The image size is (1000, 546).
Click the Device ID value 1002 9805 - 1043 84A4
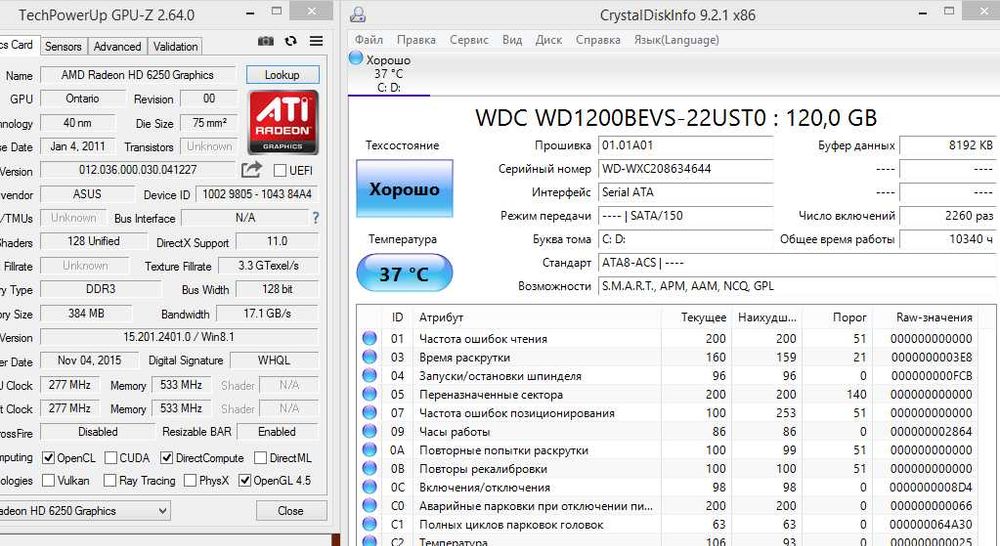pyautogui.click(x=257, y=194)
